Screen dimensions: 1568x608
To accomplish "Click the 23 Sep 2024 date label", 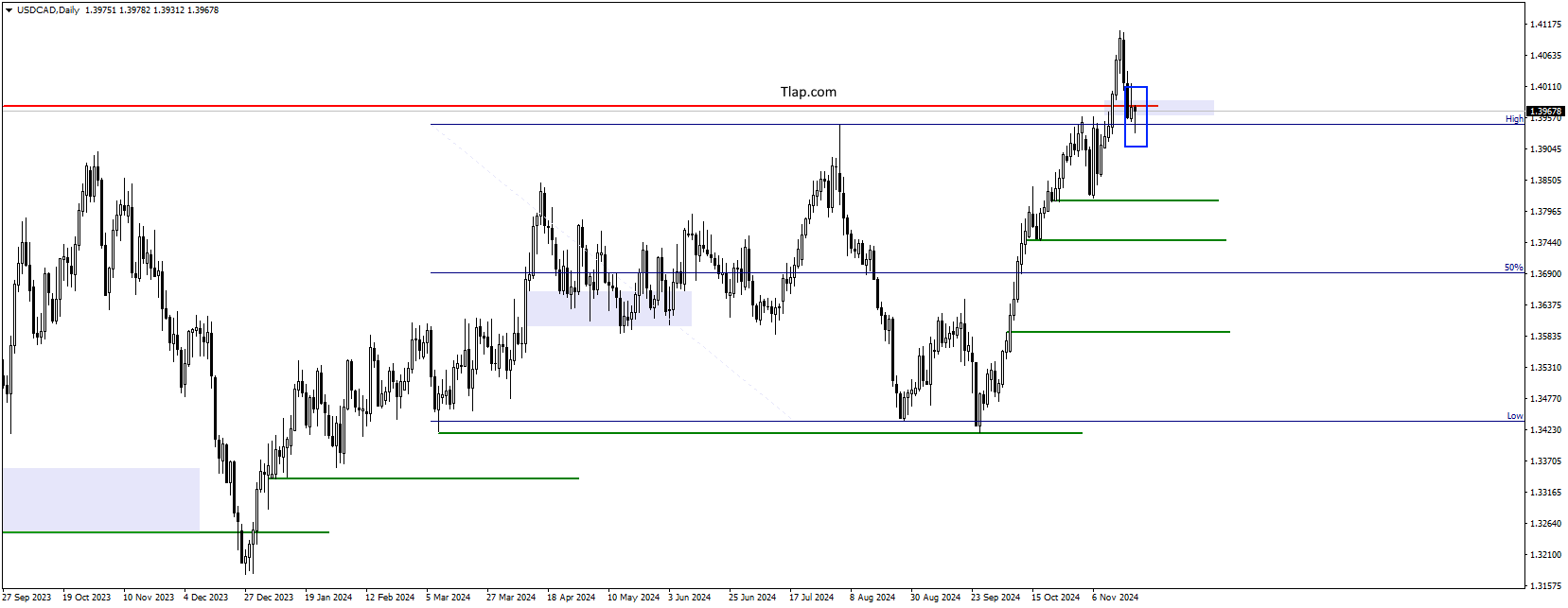I will (x=995, y=598).
